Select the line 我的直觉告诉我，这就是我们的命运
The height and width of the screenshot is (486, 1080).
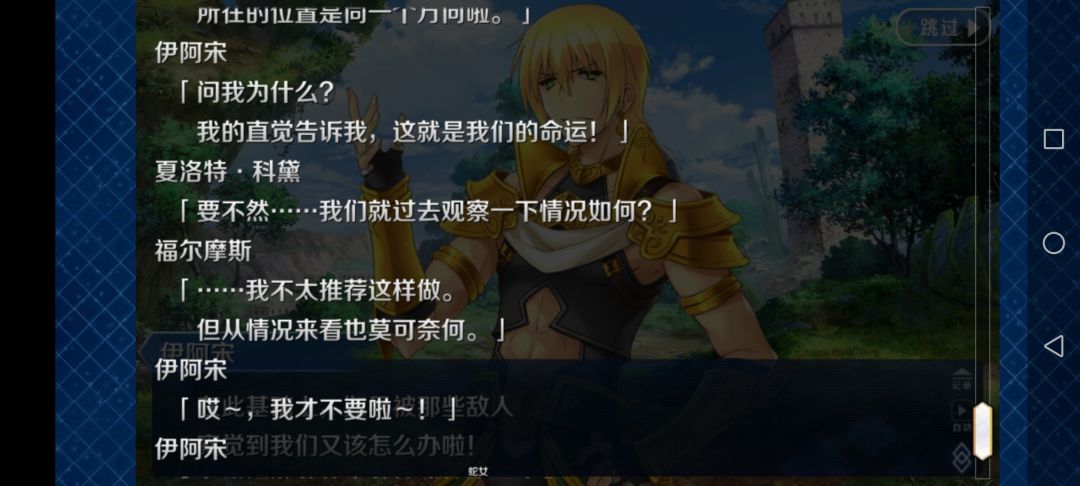coord(397,131)
